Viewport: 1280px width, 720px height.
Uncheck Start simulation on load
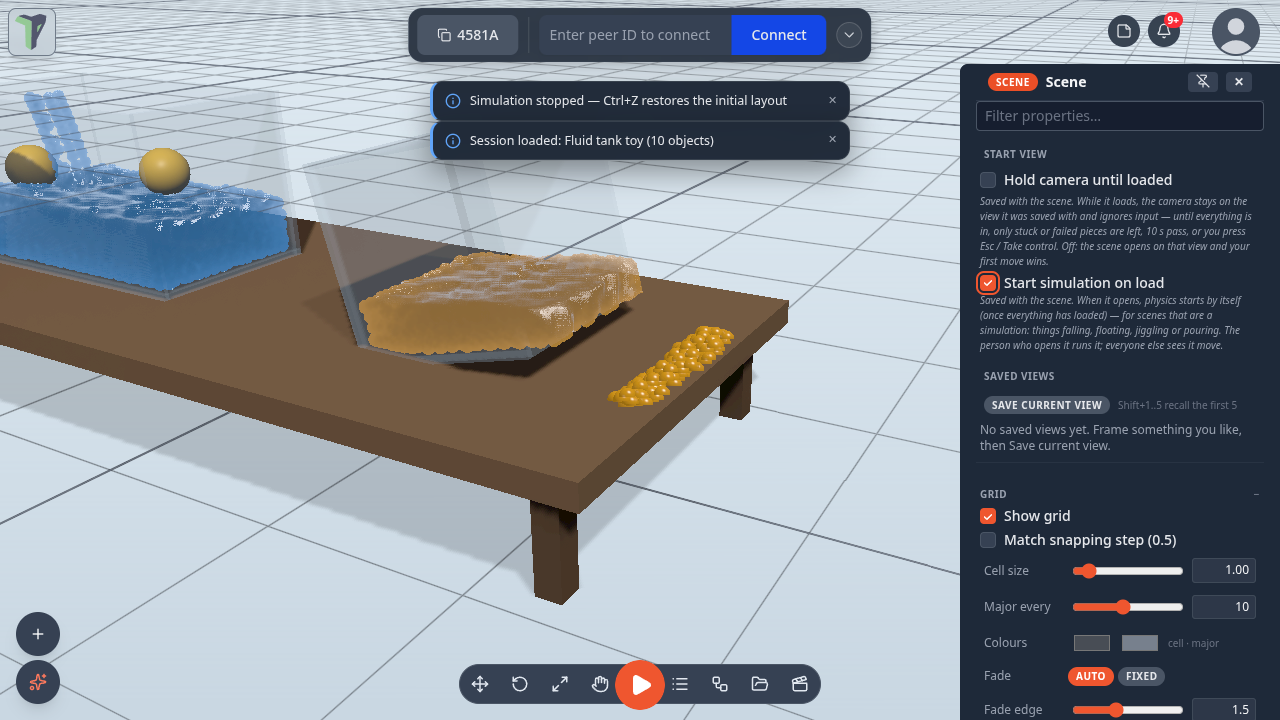coord(988,283)
